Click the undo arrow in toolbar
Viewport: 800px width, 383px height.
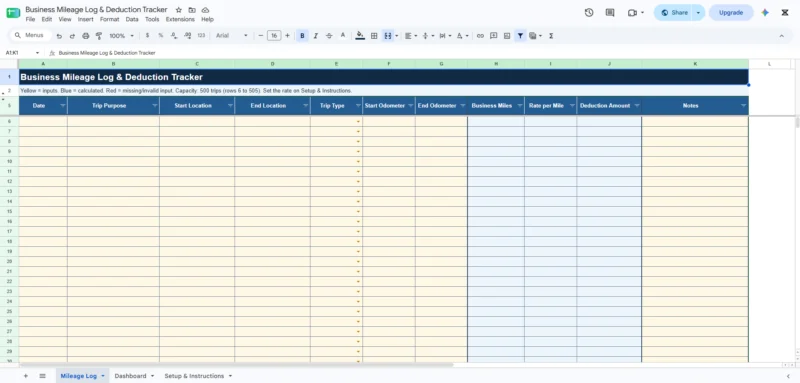click(59, 36)
